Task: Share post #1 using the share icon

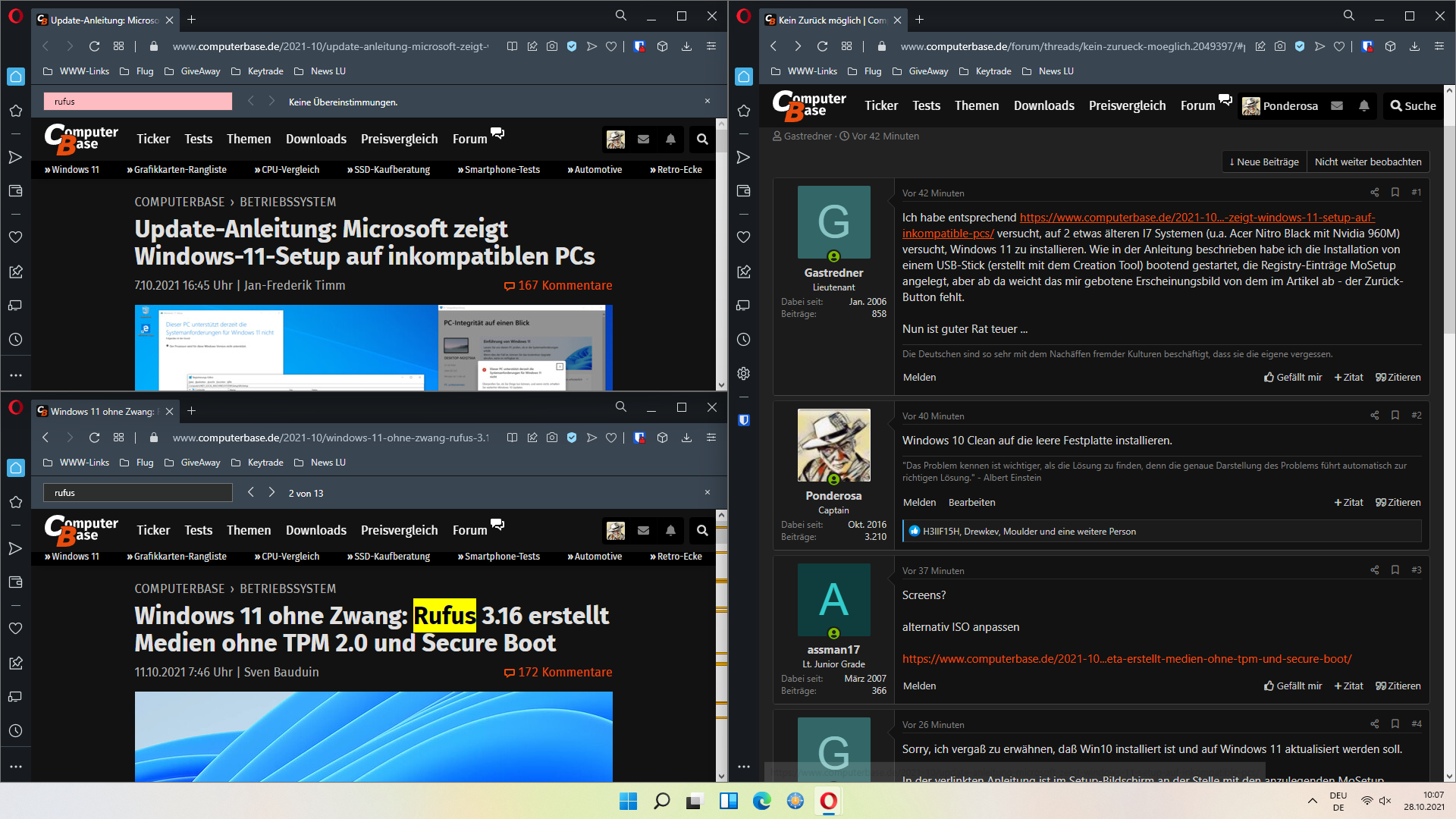Action: pyautogui.click(x=1374, y=193)
